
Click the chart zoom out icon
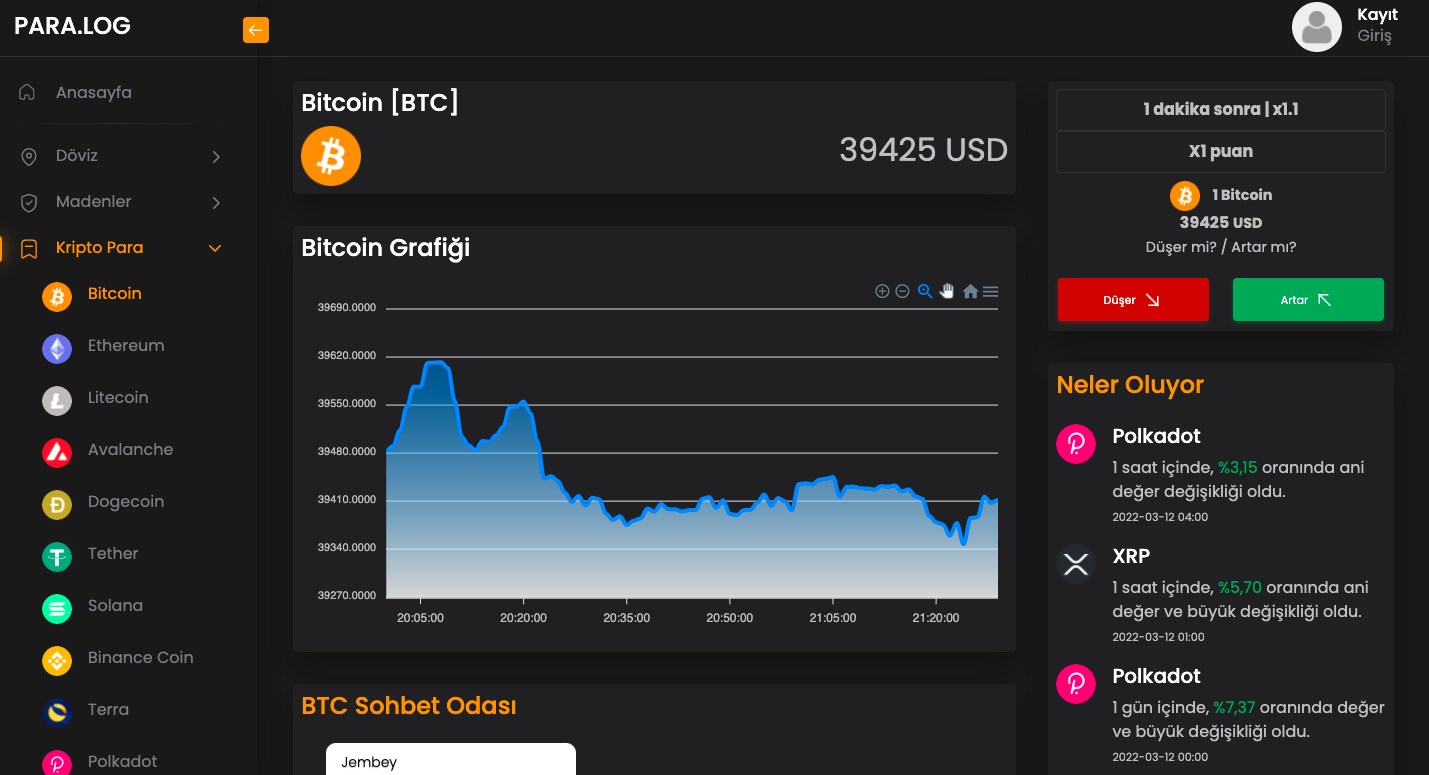(x=902, y=291)
